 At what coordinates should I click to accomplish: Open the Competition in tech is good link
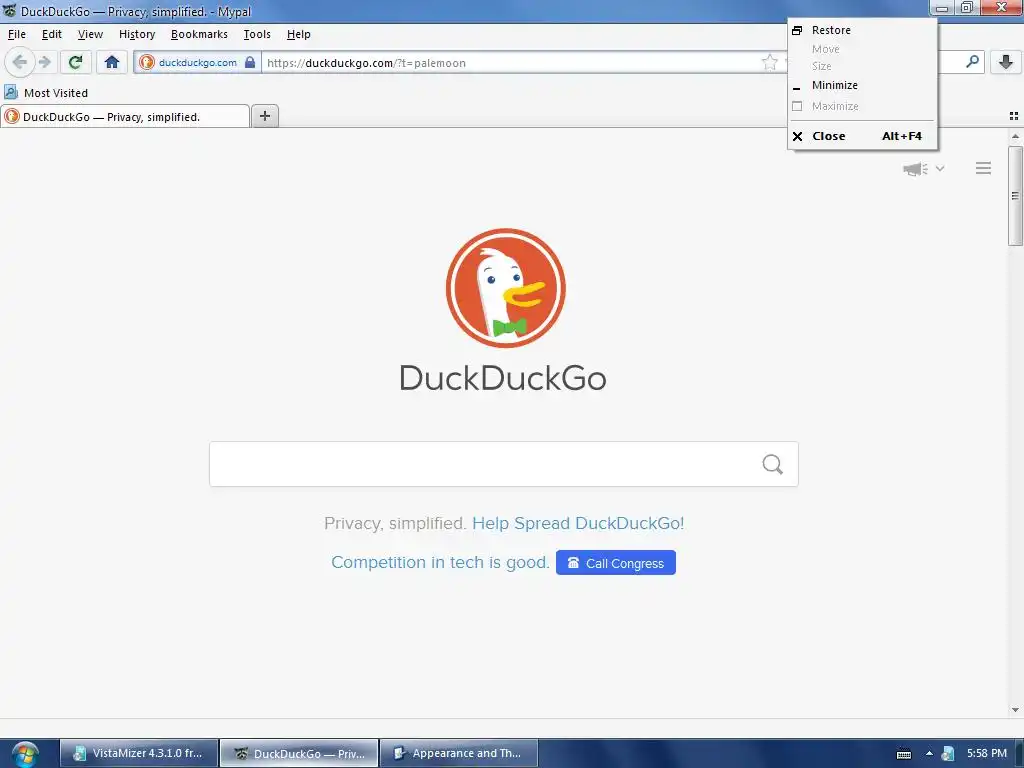(x=440, y=562)
